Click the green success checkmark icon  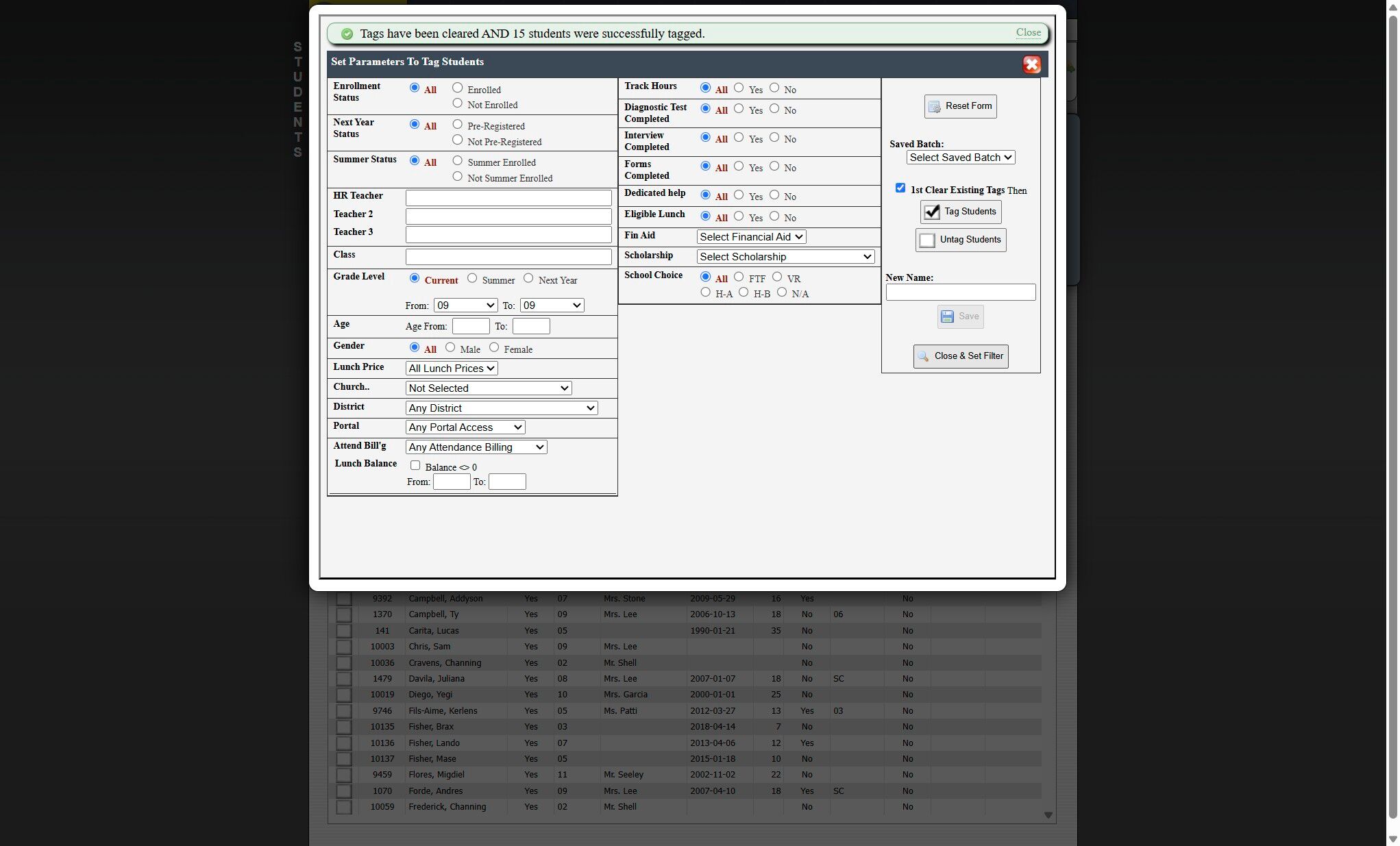(347, 34)
